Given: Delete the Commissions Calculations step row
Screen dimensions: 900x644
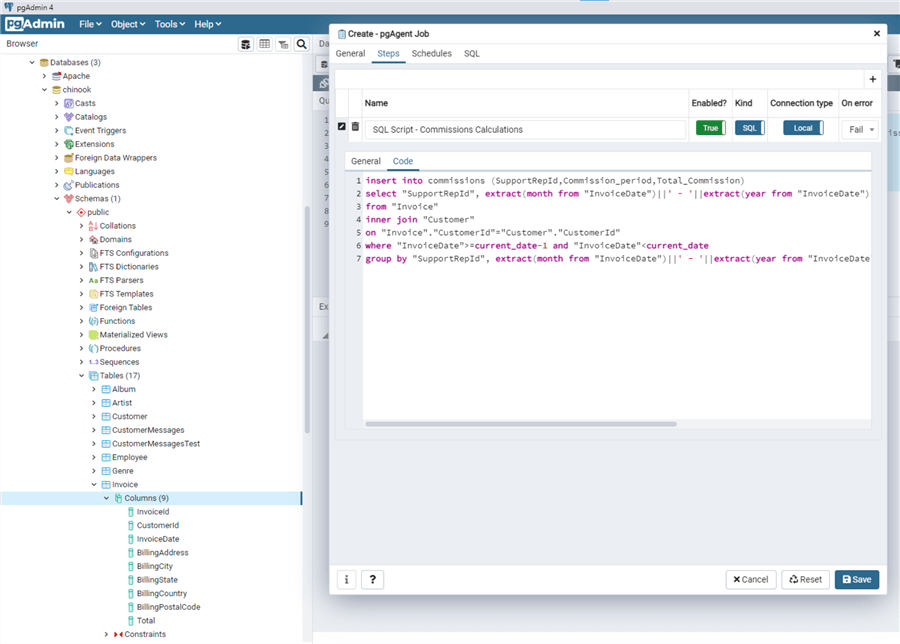Looking at the screenshot, I should (x=355, y=127).
